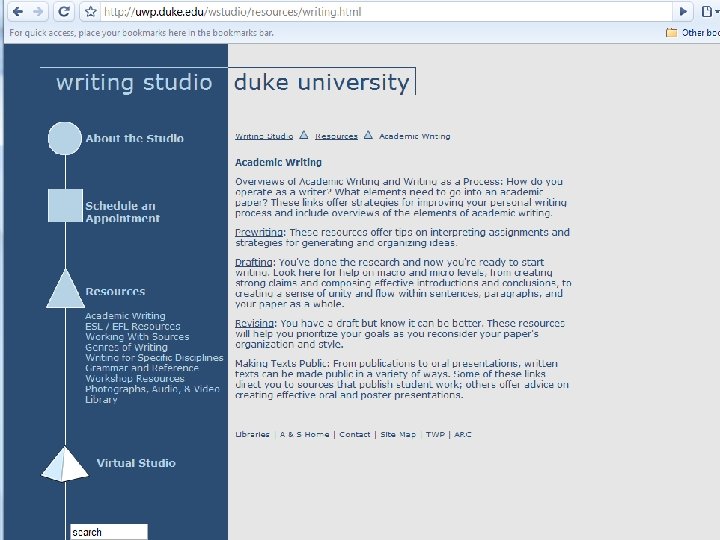Viewport: 720px width, 540px height.
Task: Open the Virtual Studio section
Action: tap(136, 463)
